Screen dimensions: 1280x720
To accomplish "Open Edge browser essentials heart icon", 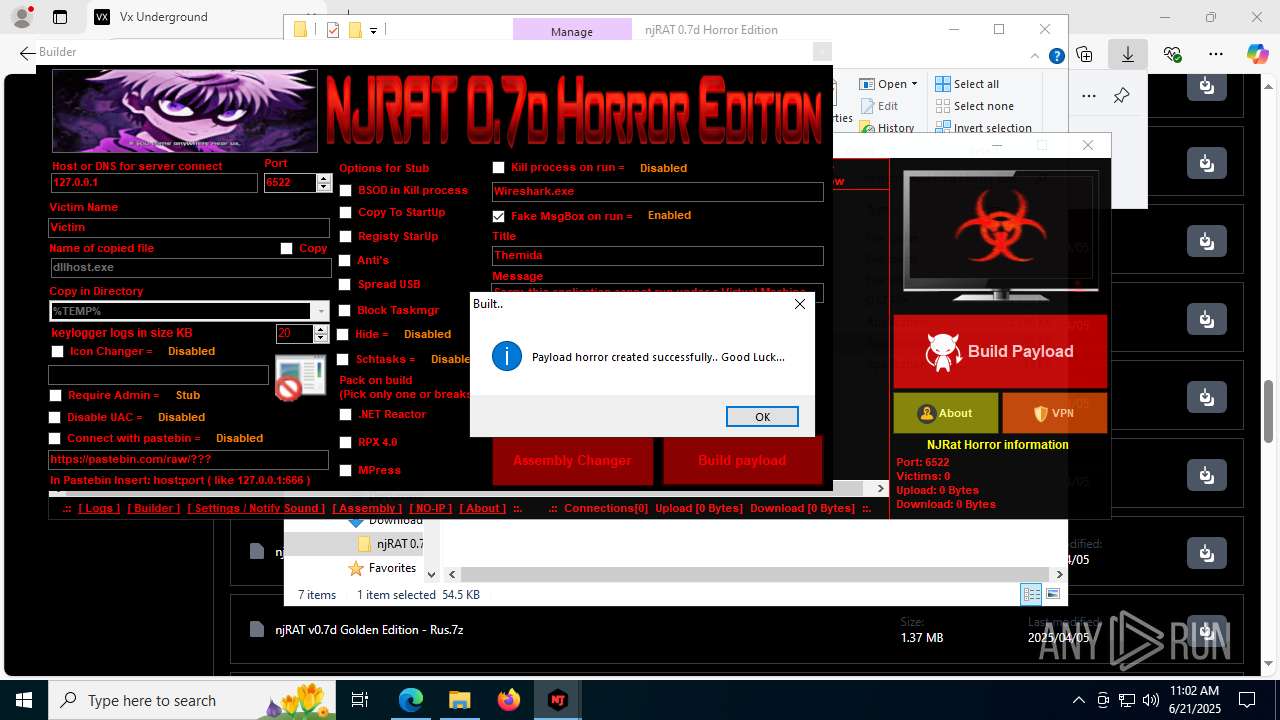I will point(1173,54).
